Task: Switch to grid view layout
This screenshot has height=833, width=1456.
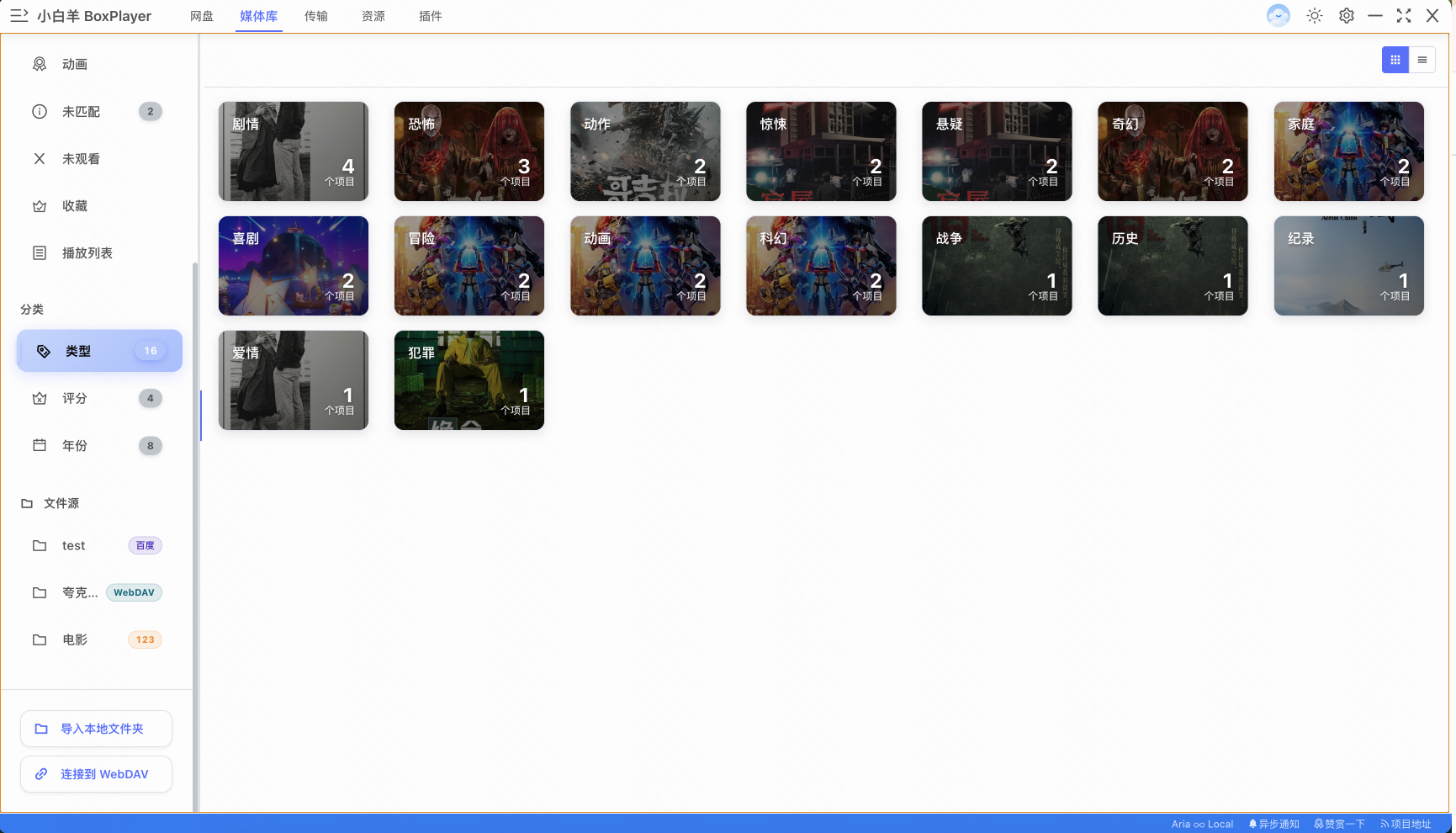Action: point(1395,60)
